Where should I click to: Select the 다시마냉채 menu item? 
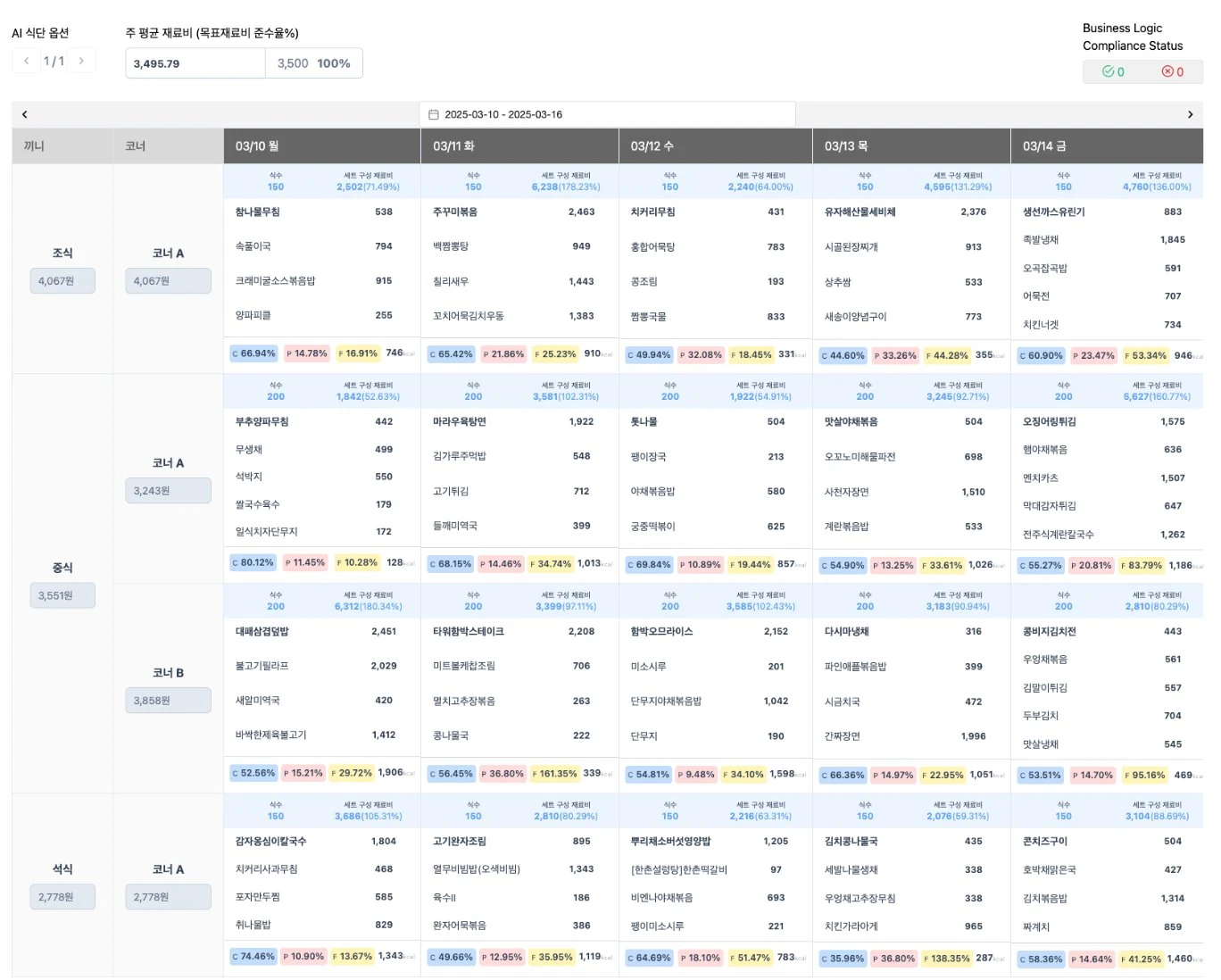(847, 631)
